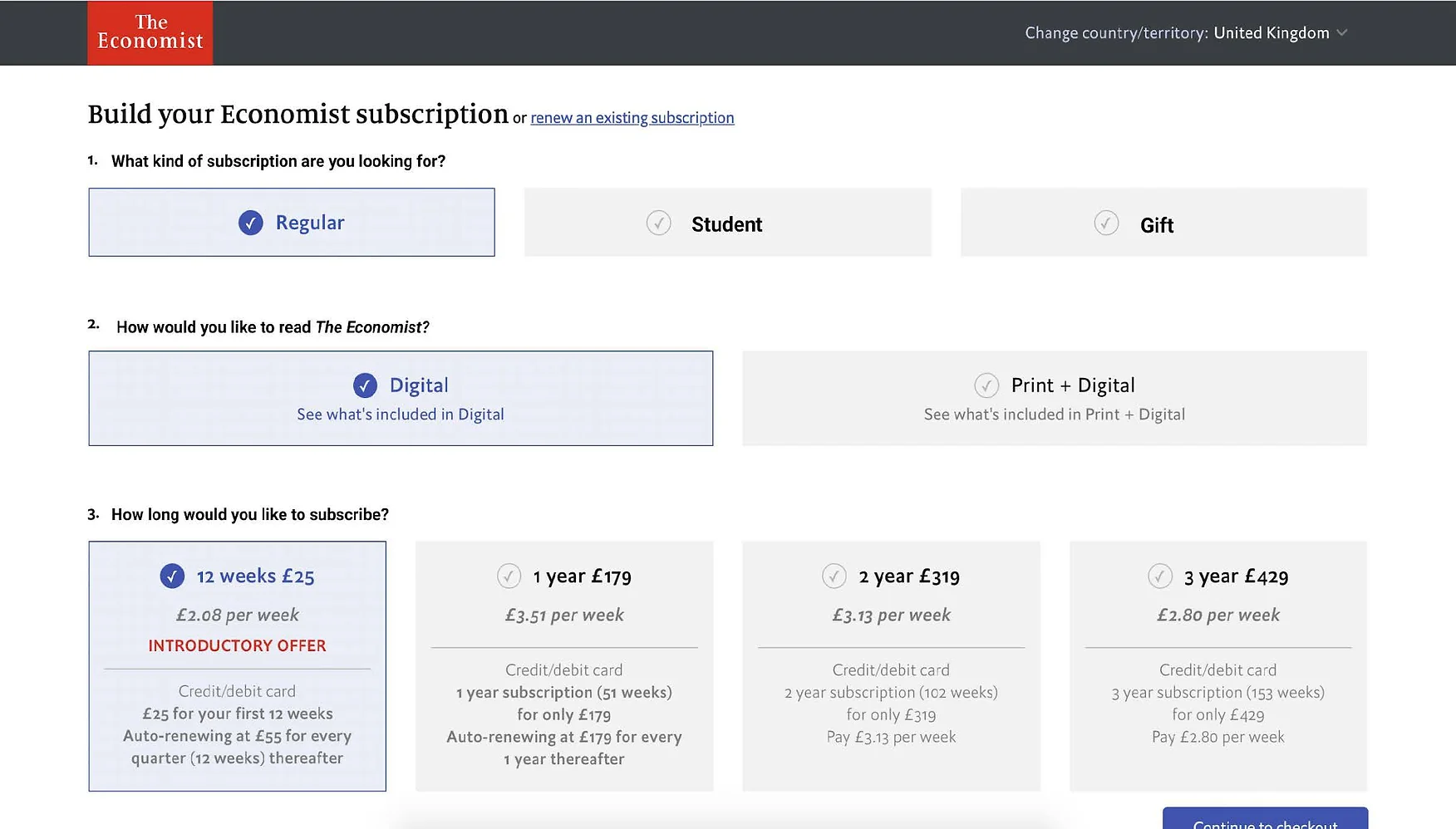The height and width of the screenshot is (829, 1456).
Task: Select the 12 weeks £25 radio checkmark
Action: [x=172, y=576]
